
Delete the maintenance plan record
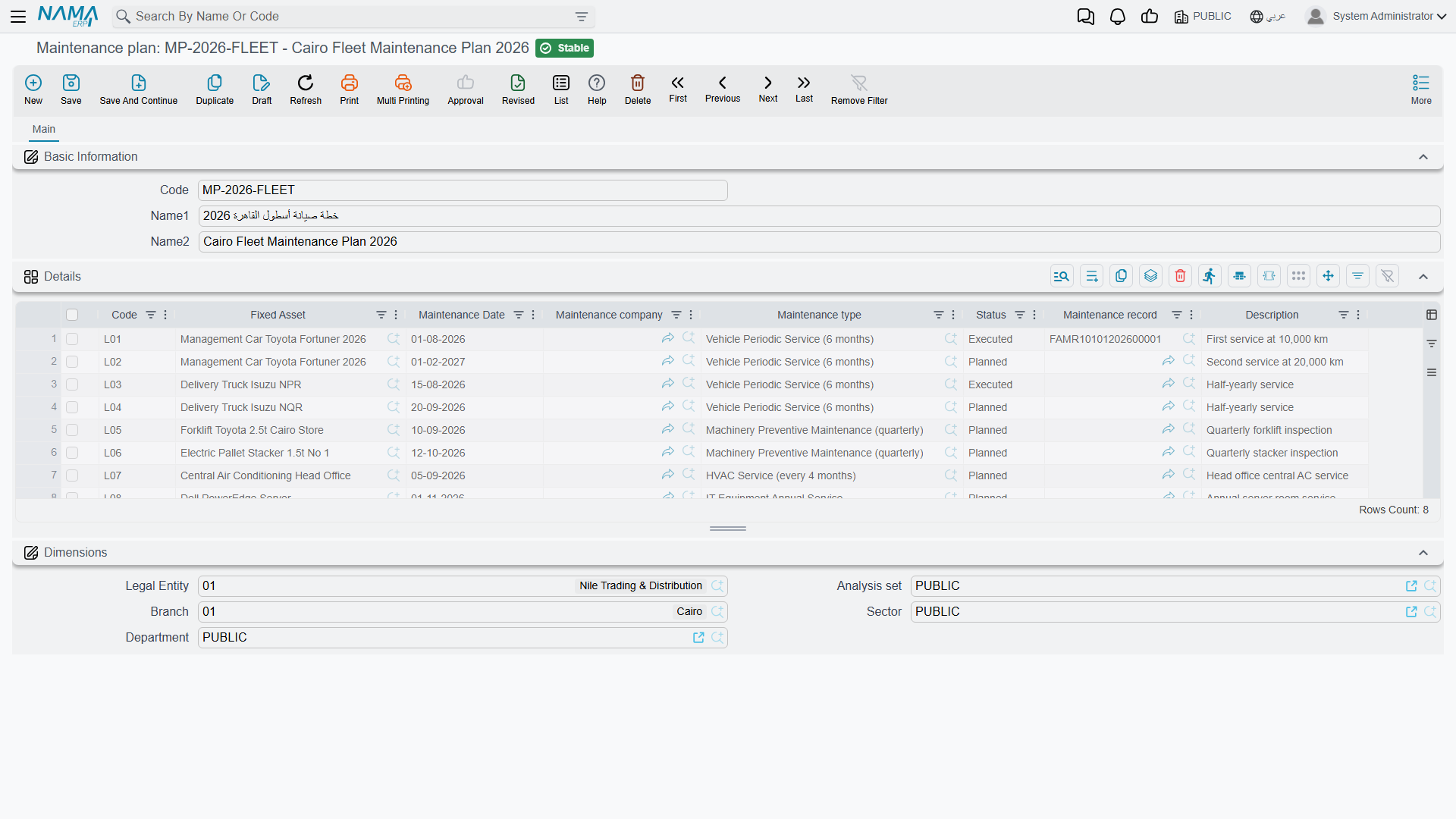pyautogui.click(x=638, y=89)
